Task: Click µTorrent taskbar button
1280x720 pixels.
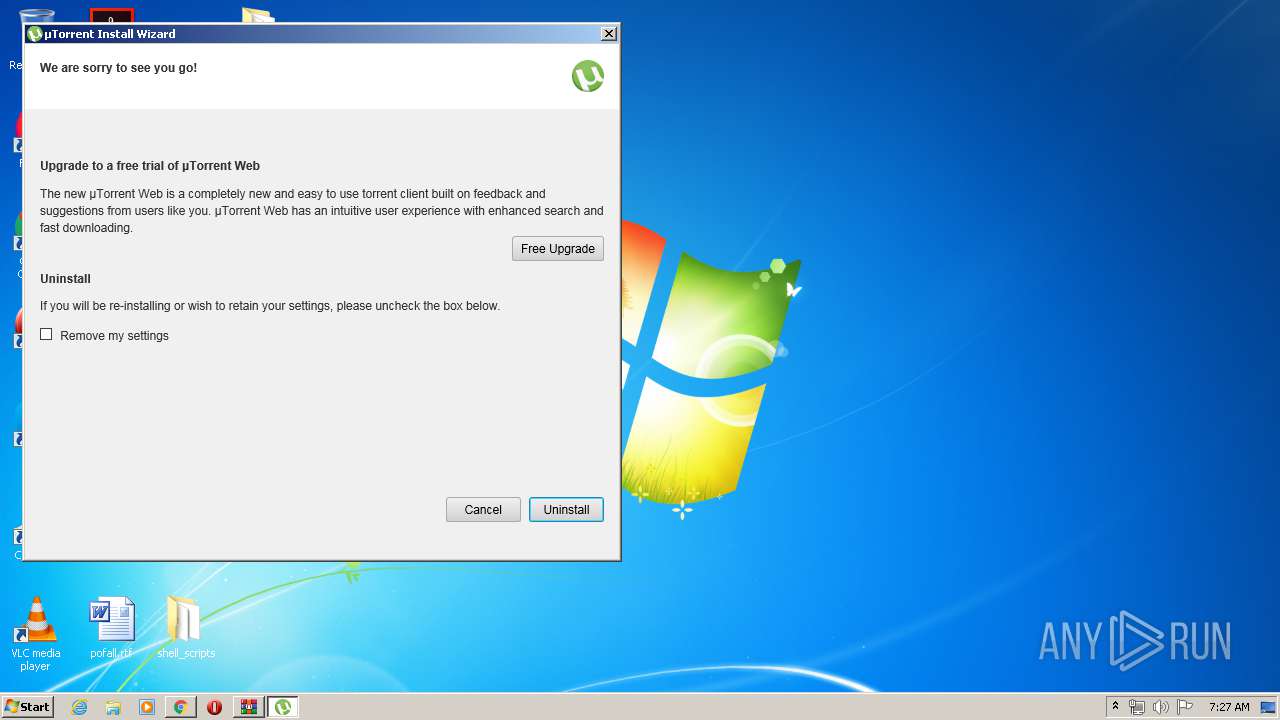Action: coord(283,707)
